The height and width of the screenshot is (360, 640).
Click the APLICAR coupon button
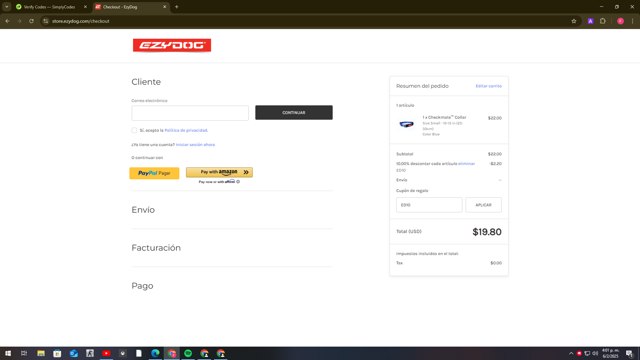coord(484,205)
